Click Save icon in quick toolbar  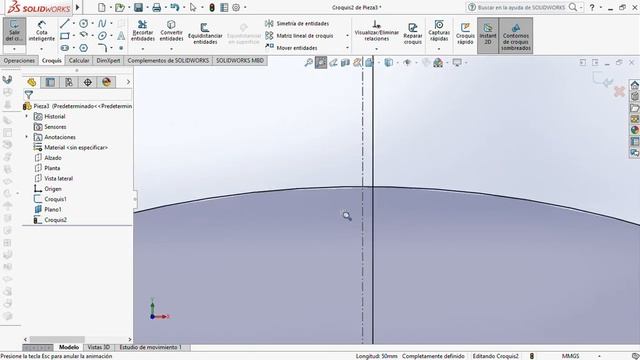138,7
